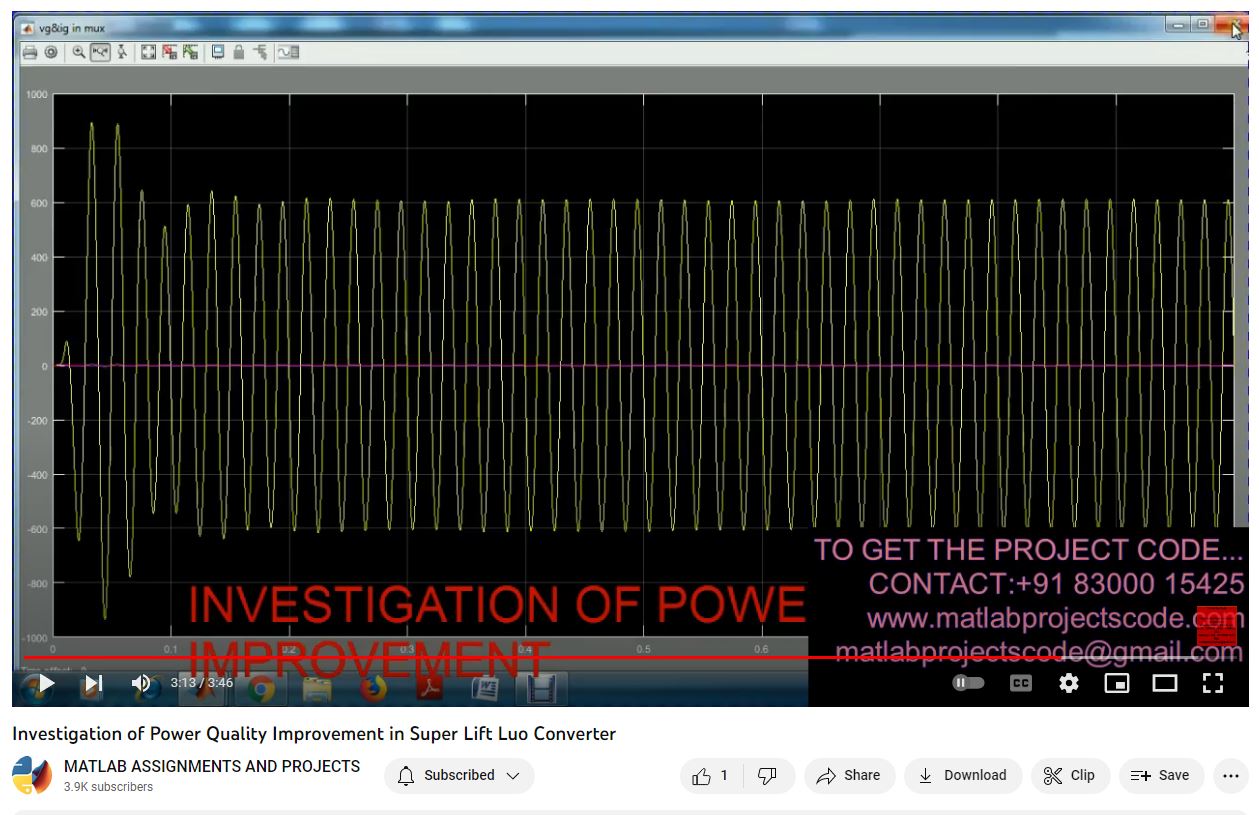Image resolution: width=1259 pixels, height=815 pixels.
Task: Open more actions three-dot menu
Action: click(1231, 776)
